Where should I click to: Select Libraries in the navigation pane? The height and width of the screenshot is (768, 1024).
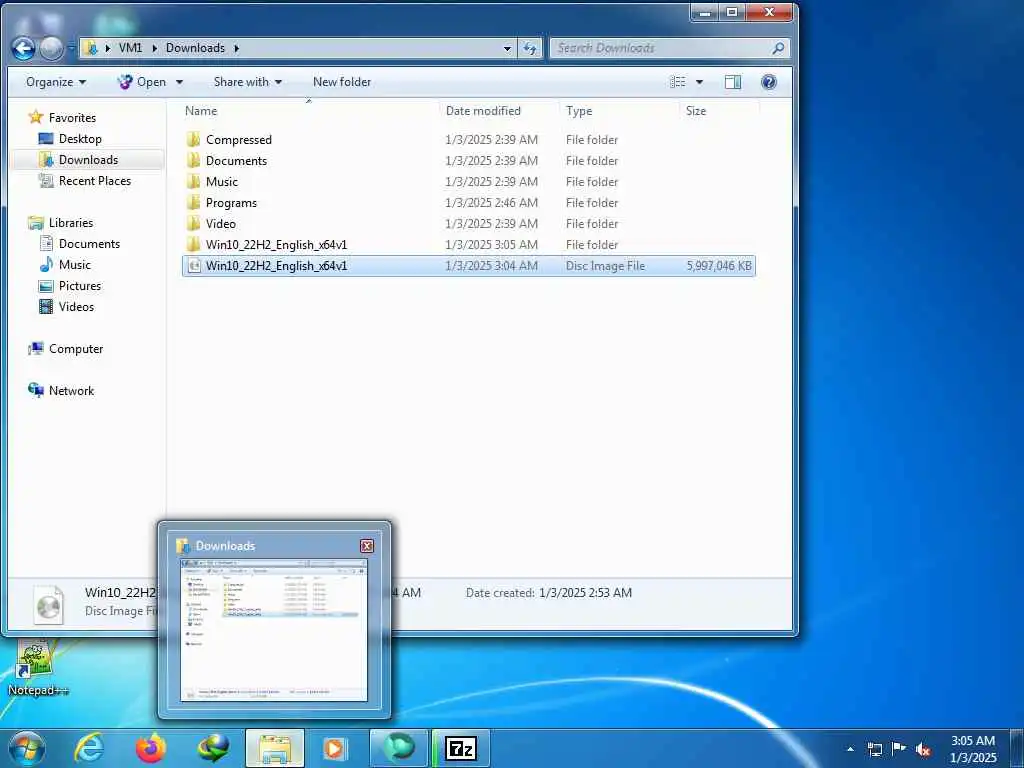71,223
